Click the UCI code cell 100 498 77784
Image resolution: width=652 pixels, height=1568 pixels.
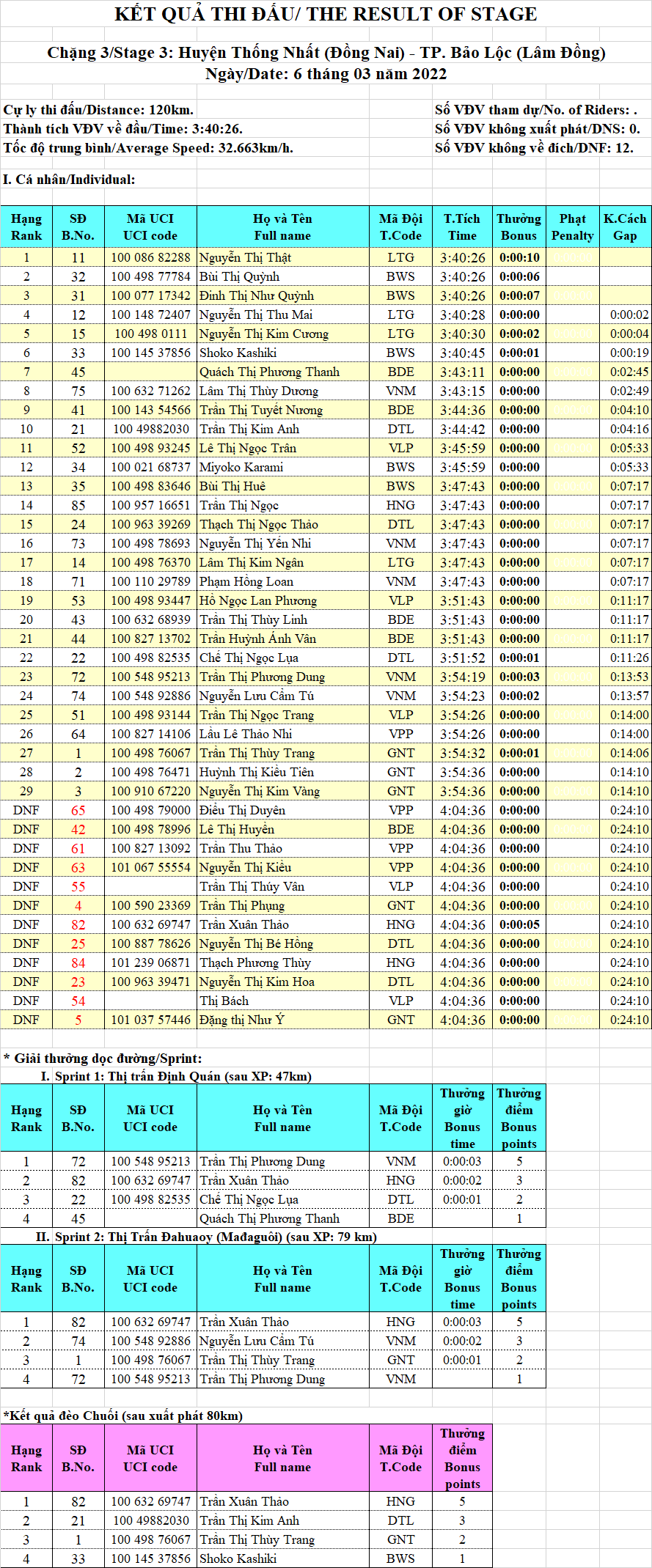(x=150, y=276)
